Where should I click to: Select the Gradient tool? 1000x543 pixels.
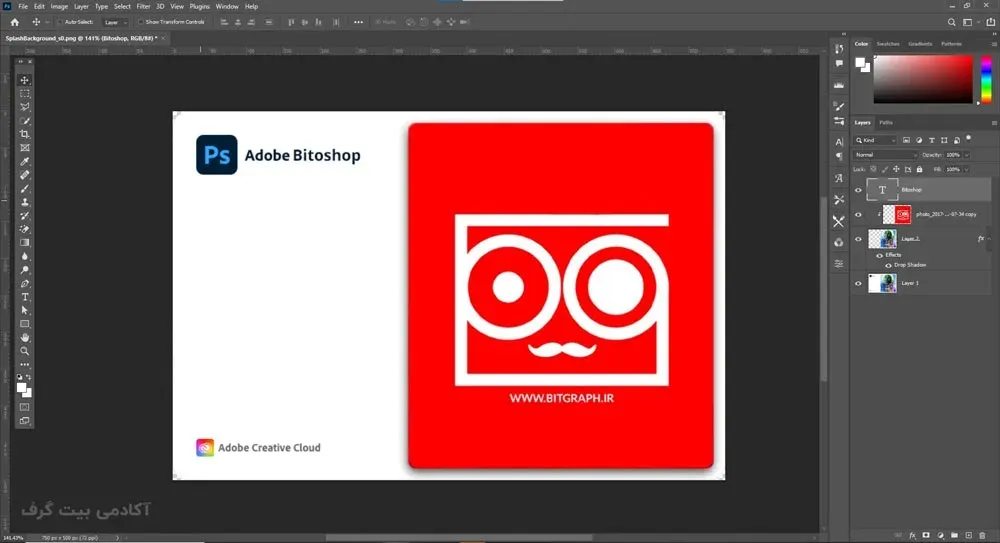pyautogui.click(x=24, y=242)
